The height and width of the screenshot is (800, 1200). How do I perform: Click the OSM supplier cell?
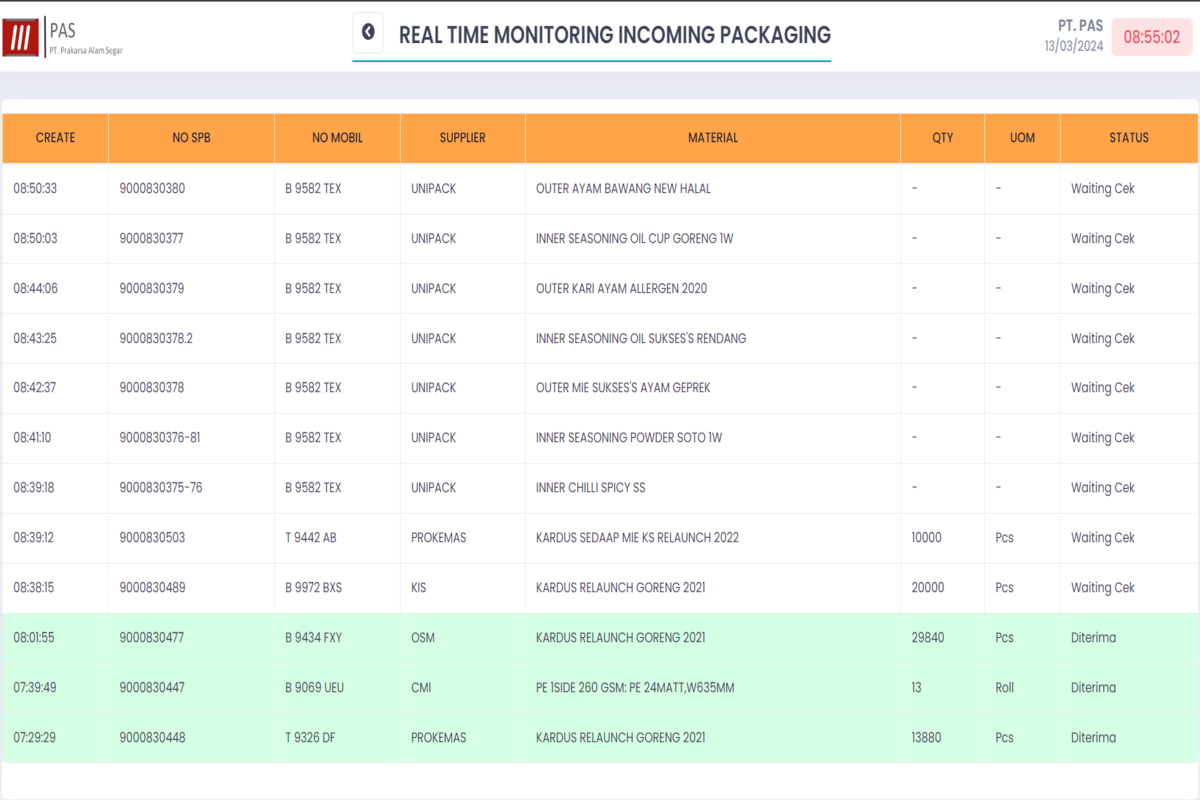(x=422, y=638)
